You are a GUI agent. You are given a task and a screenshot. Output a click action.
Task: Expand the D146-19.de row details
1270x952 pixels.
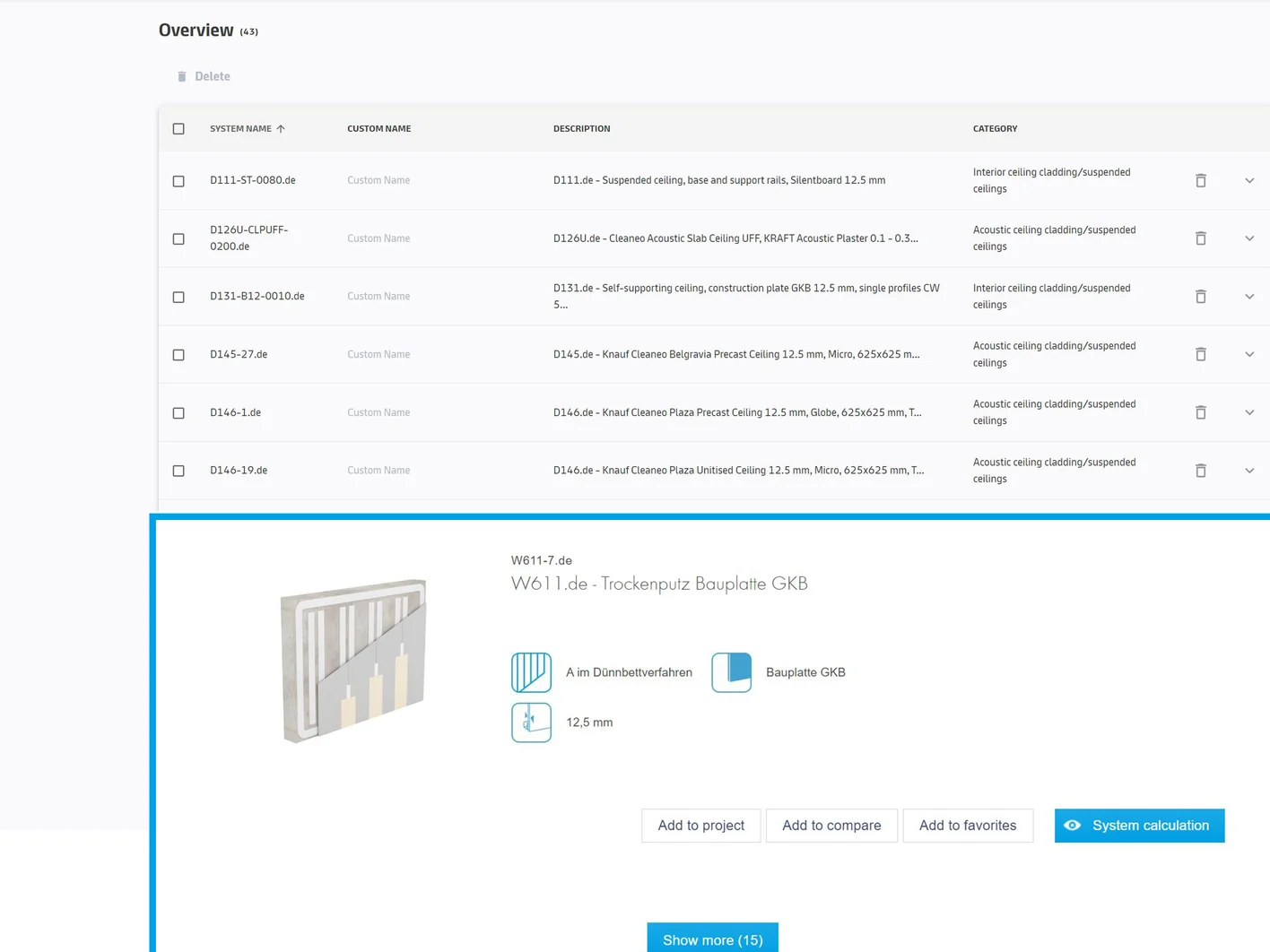pos(1249,471)
